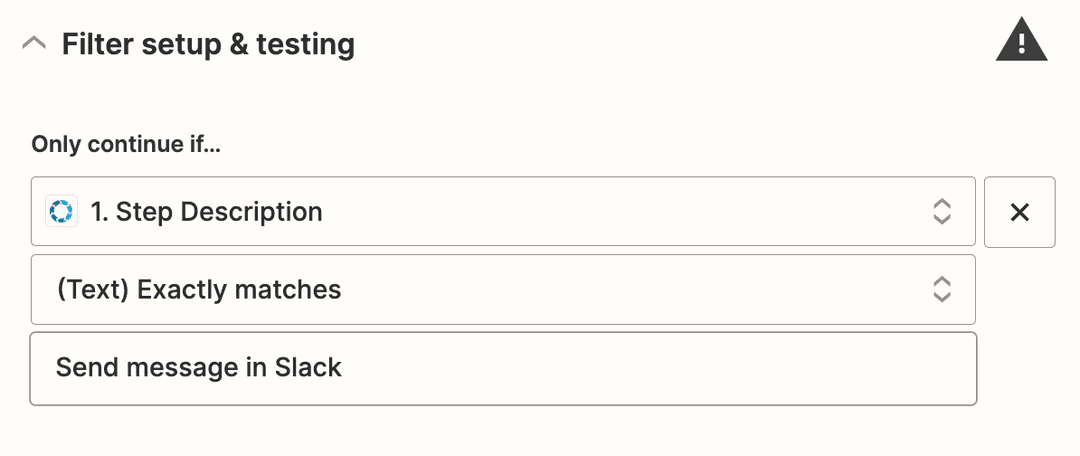
Task: Click up-down arrows on Step Description field
Action: 941,212
